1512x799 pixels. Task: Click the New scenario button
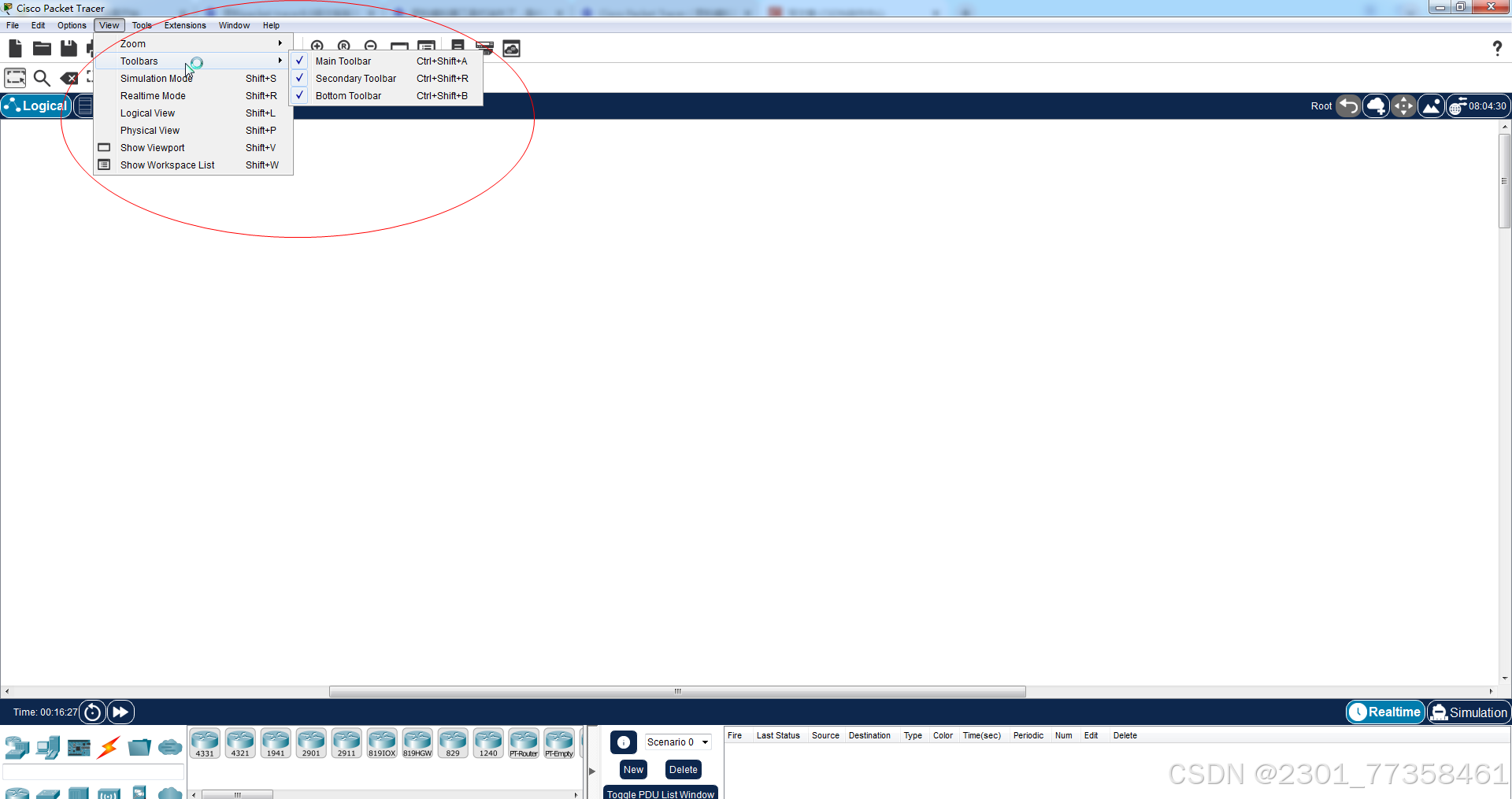click(633, 770)
